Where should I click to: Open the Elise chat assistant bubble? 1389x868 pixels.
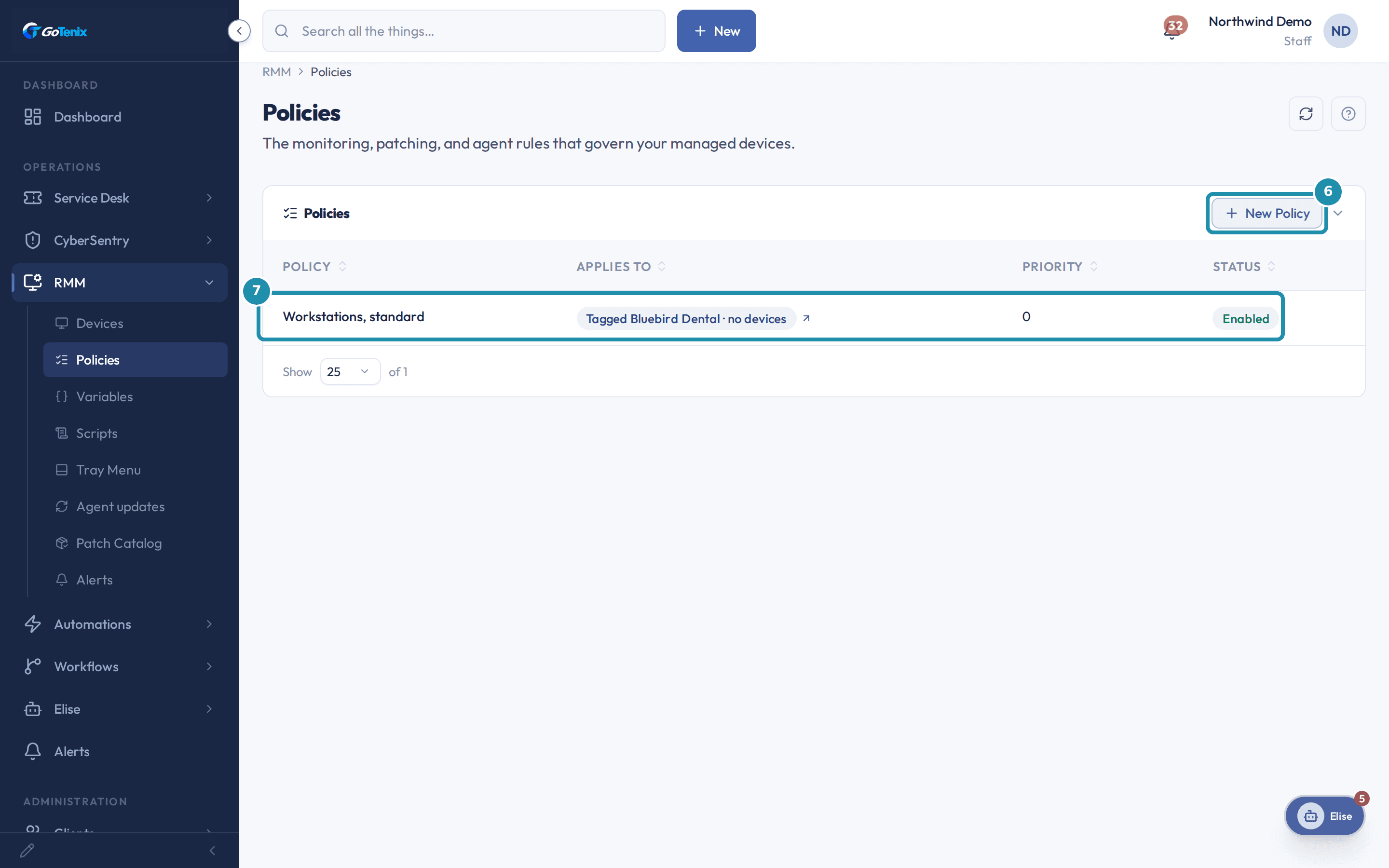[x=1325, y=816]
